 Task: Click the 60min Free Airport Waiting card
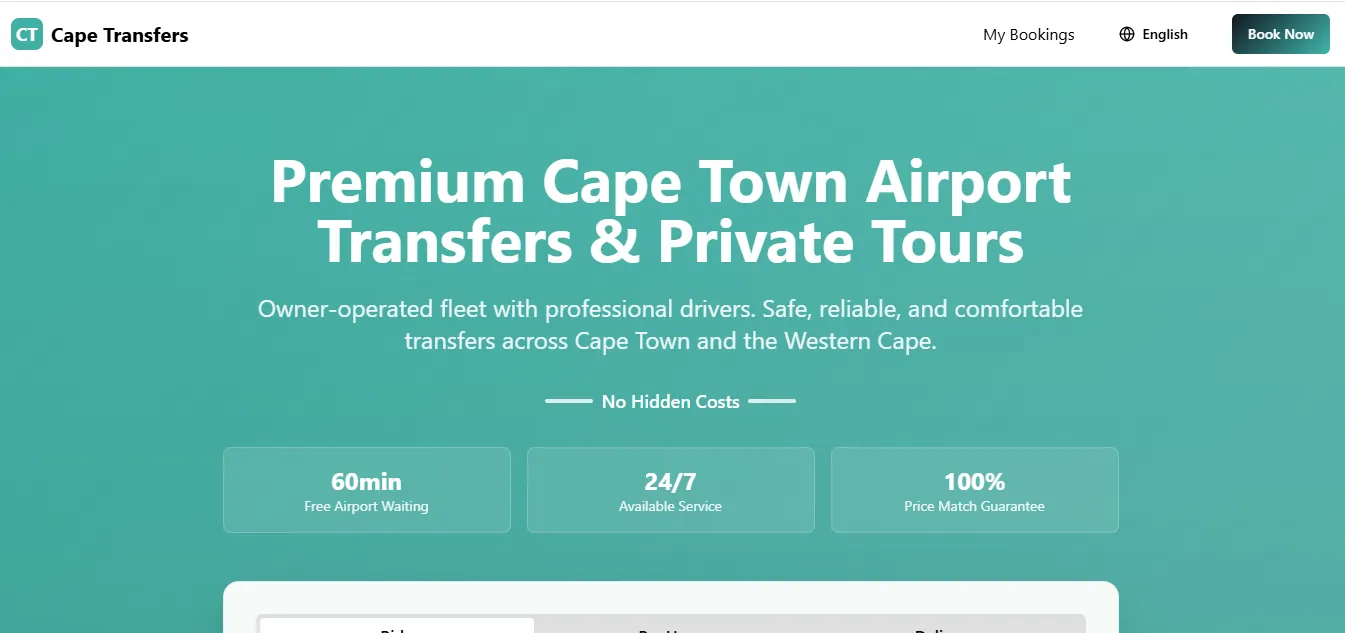(x=366, y=489)
